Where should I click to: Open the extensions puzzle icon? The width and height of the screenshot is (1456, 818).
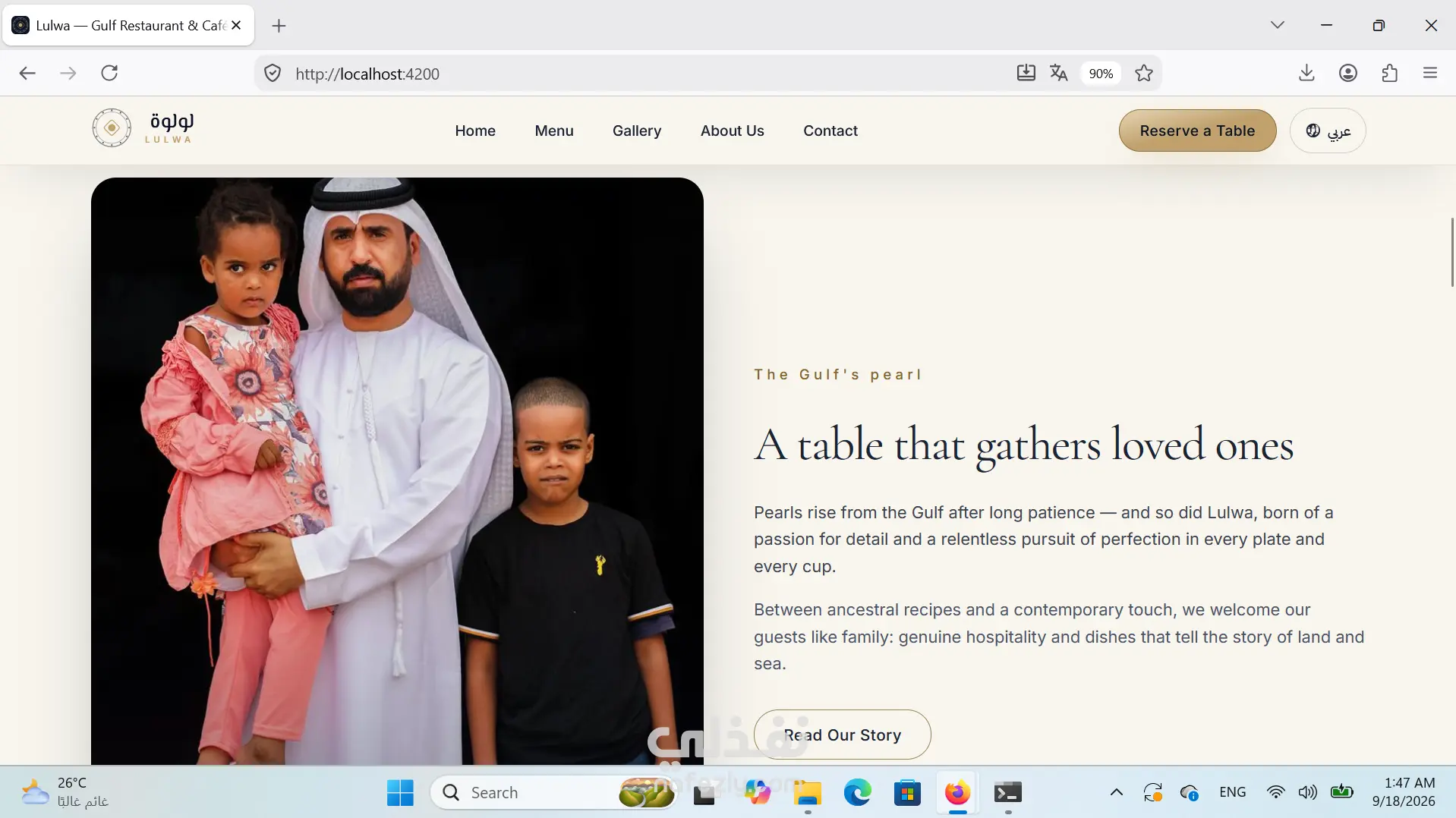click(x=1390, y=73)
